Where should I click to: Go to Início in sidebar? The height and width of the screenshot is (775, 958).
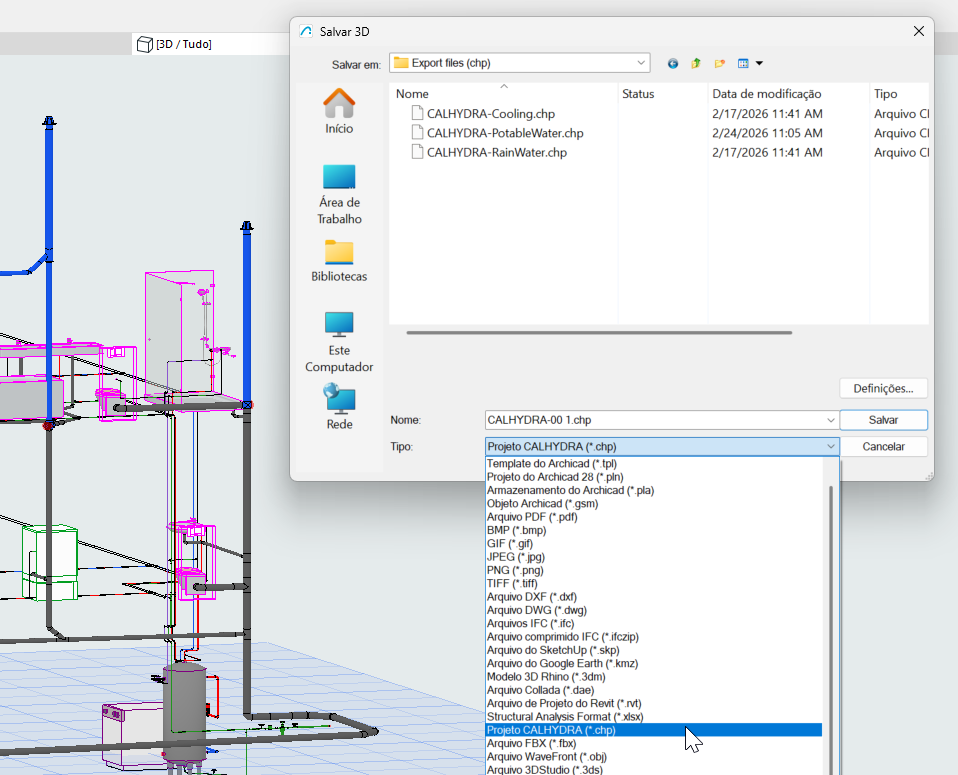[x=339, y=111]
